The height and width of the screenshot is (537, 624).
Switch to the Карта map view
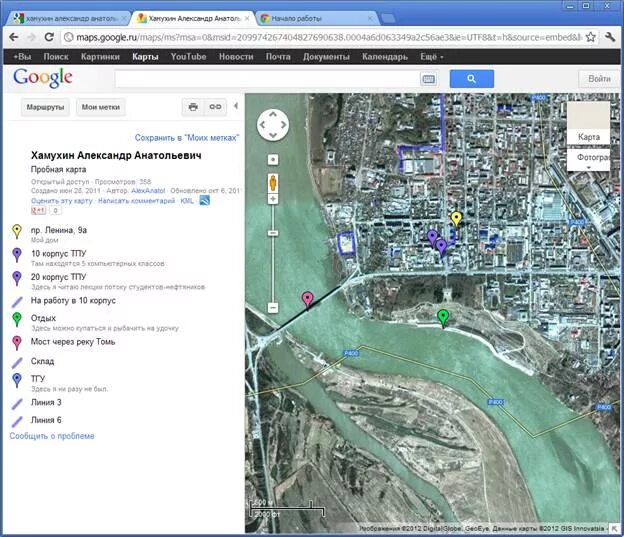pos(588,123)
